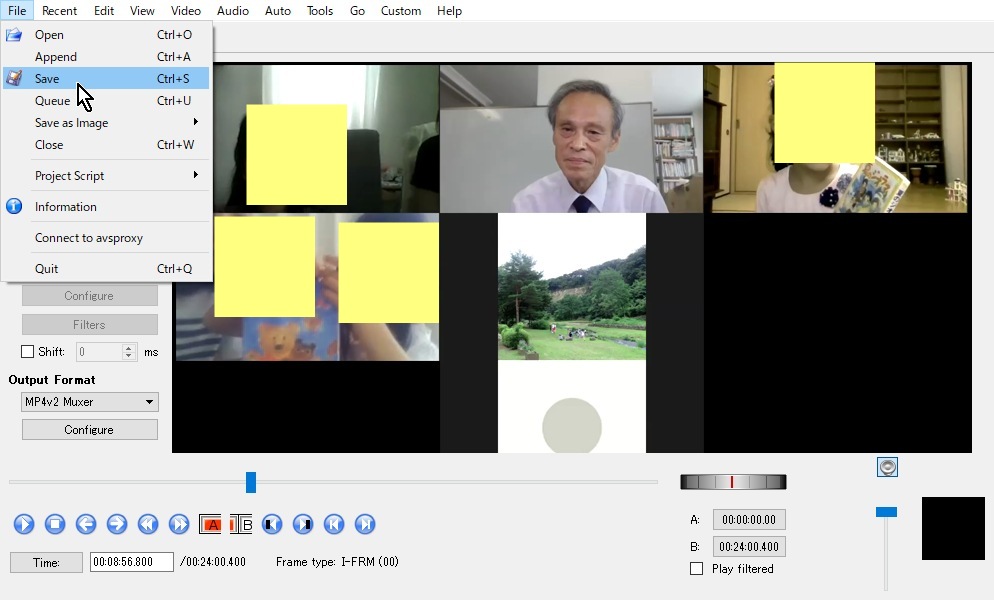The width and height of the screenshot is (994, 600).
Task: Select Queue from File menu
Action: (x=106, y=100)
